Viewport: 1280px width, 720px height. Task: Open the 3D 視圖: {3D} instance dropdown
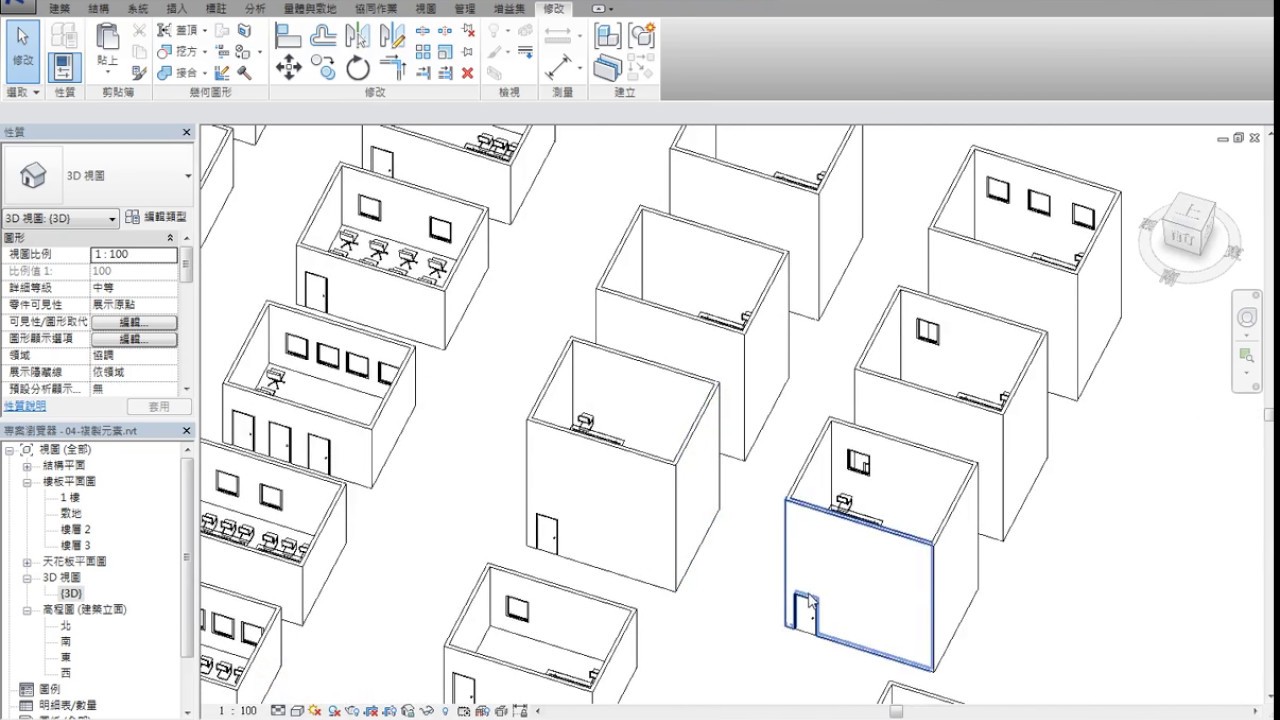click(x=112, y=218)
